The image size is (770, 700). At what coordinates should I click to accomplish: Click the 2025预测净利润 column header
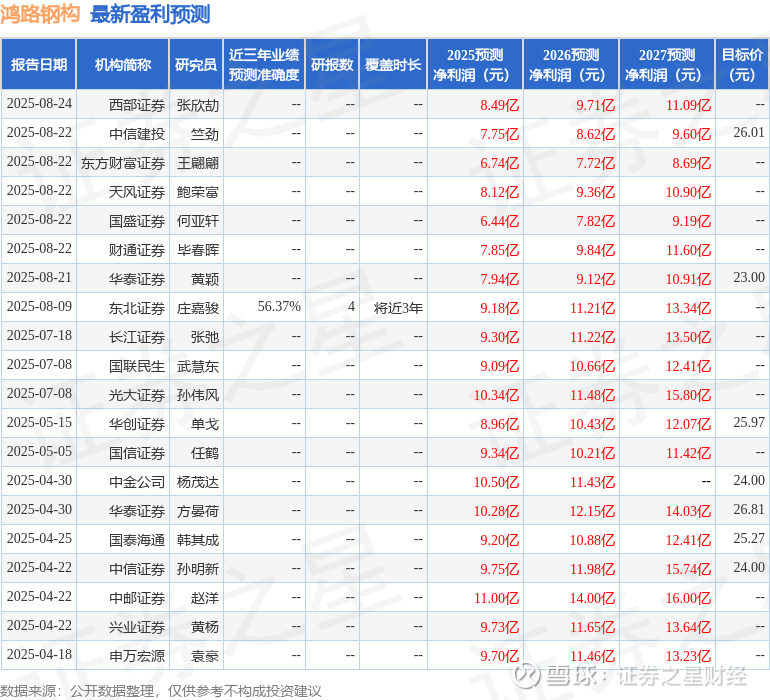[475, 65]
